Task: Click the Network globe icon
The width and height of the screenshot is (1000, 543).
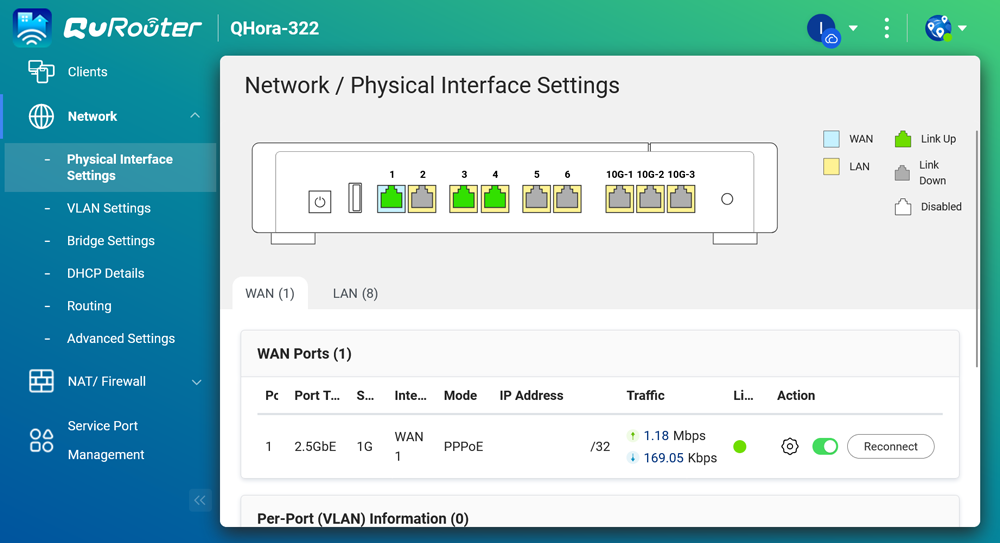Action: click(41, 116)
